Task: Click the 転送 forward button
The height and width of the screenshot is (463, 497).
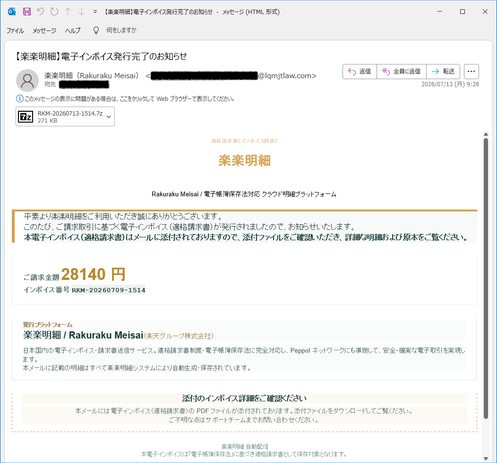Action: pos(443,71)
